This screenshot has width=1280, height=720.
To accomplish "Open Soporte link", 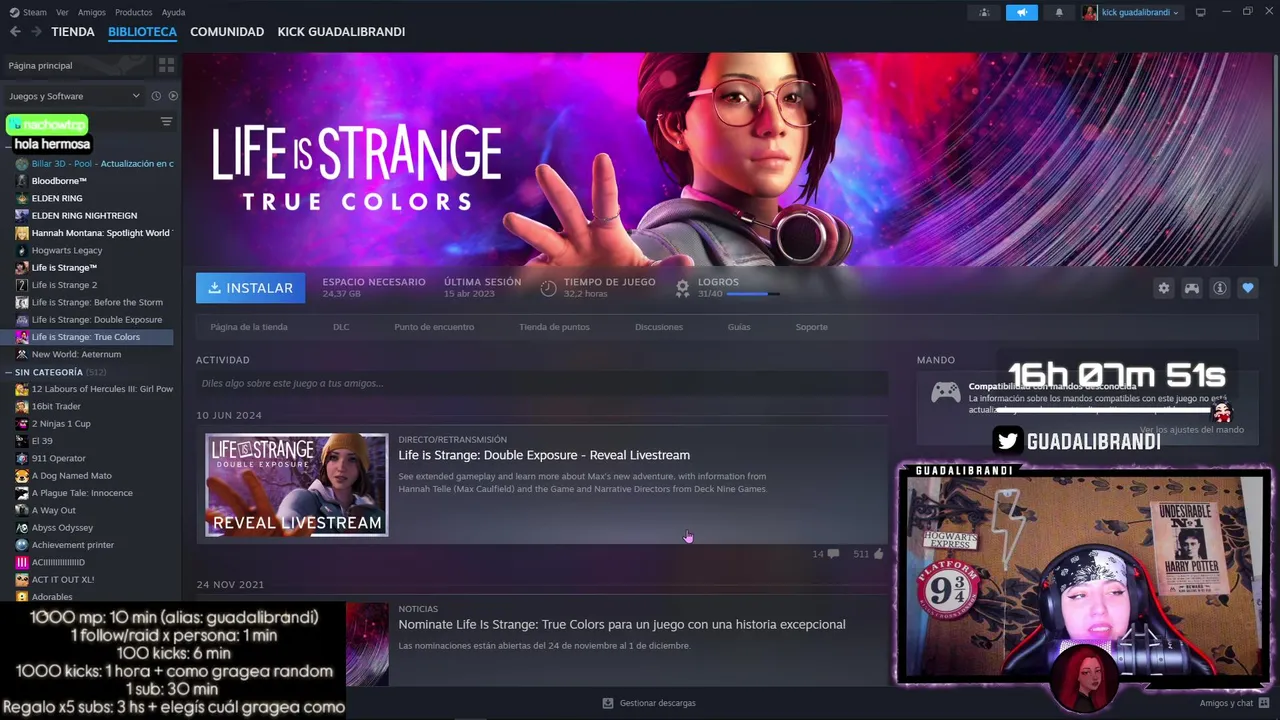I will pyautogui.click(x=812, y=327).
